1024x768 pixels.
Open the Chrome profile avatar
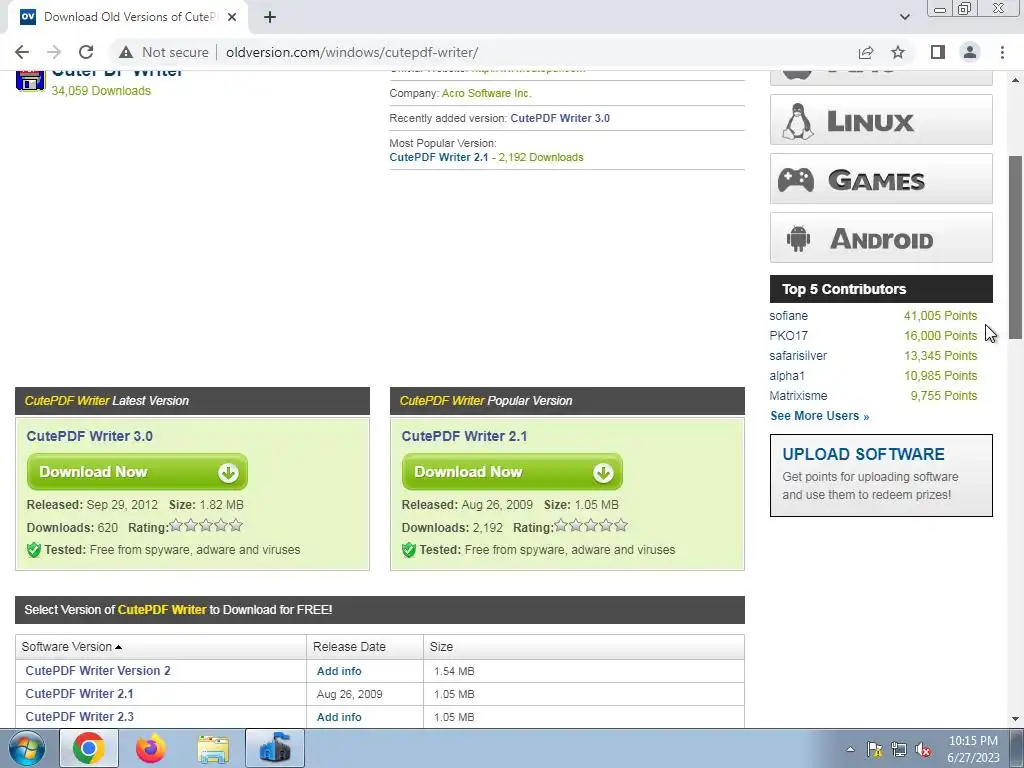pyautogui.click(x=970, y=52)
